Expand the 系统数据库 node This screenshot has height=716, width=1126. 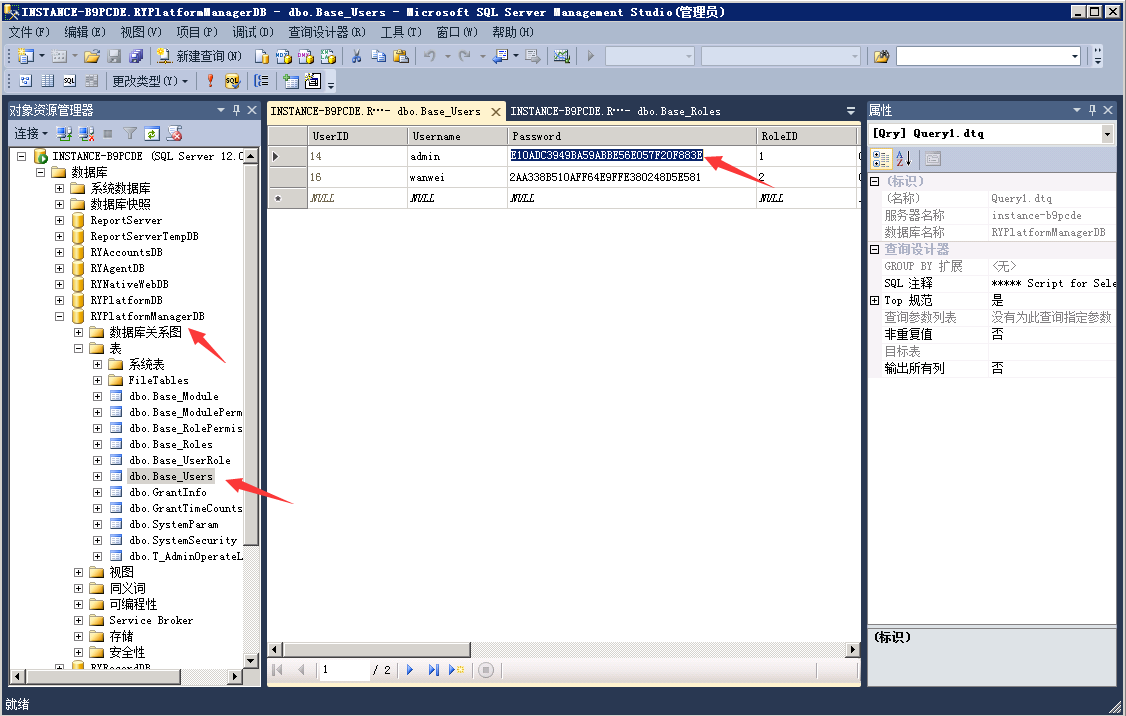60,188
